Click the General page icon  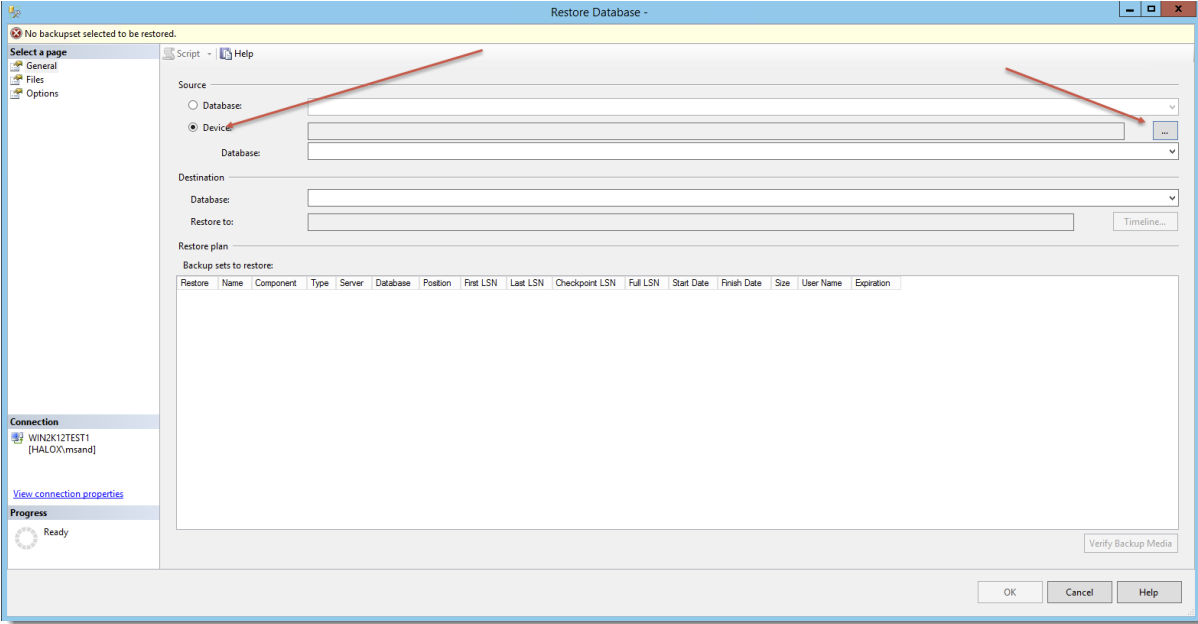coord(17,66)
